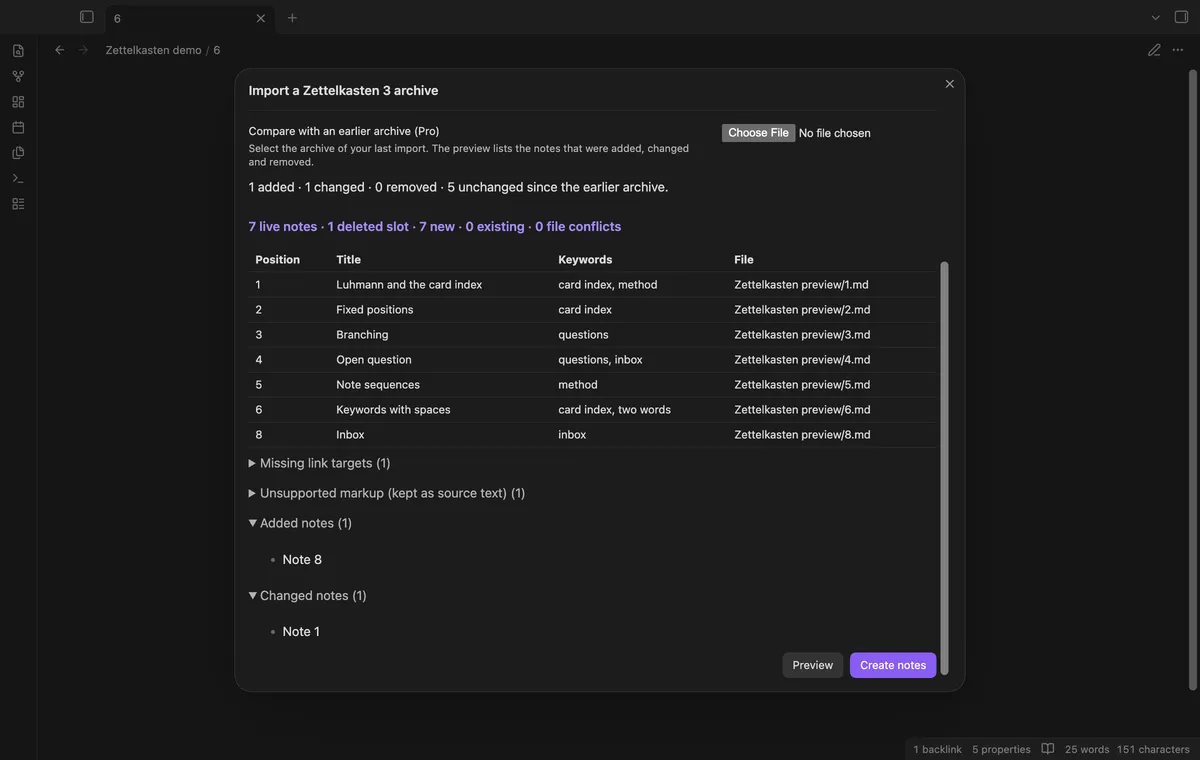Click the '7 live notes' summary line
1200x760 pixels.
pos(435,227)
